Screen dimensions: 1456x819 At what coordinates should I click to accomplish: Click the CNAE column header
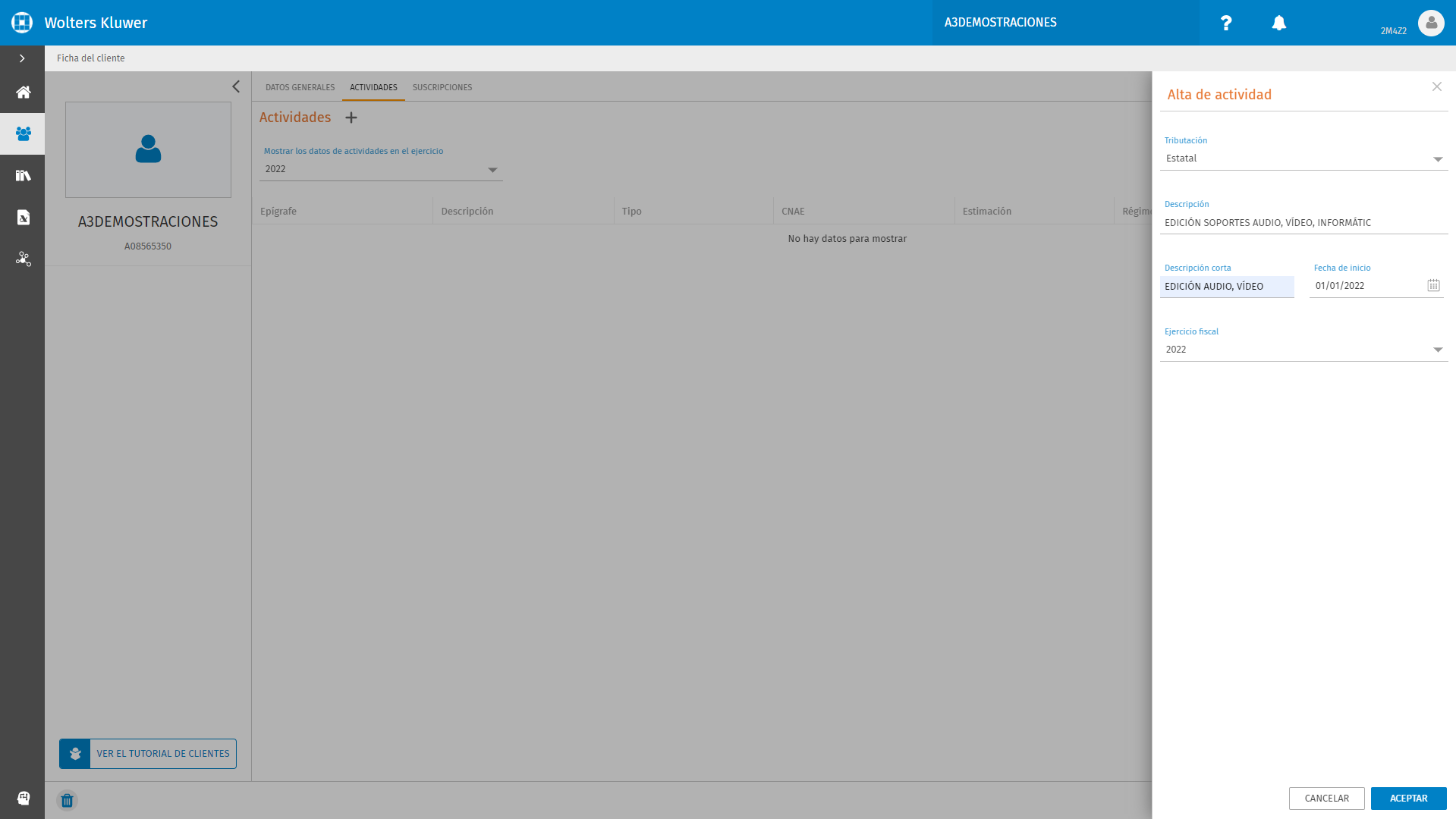[864, 211]
